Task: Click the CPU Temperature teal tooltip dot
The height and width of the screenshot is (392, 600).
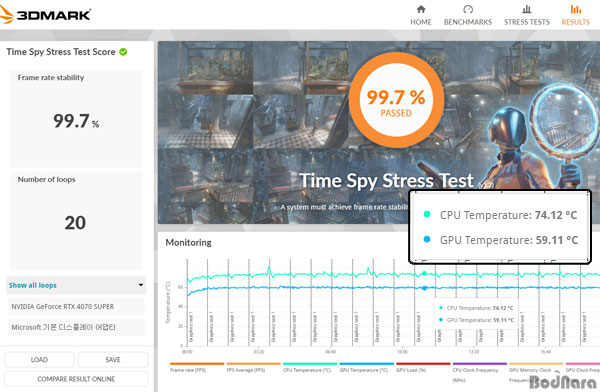Action: pos(427,214)
